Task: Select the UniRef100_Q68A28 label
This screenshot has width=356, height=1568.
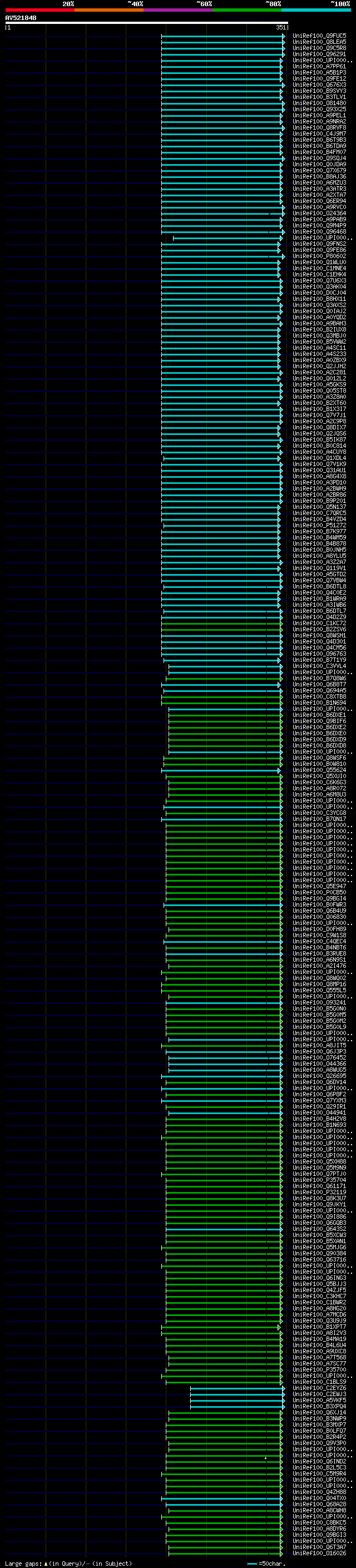Action: 319,1504
